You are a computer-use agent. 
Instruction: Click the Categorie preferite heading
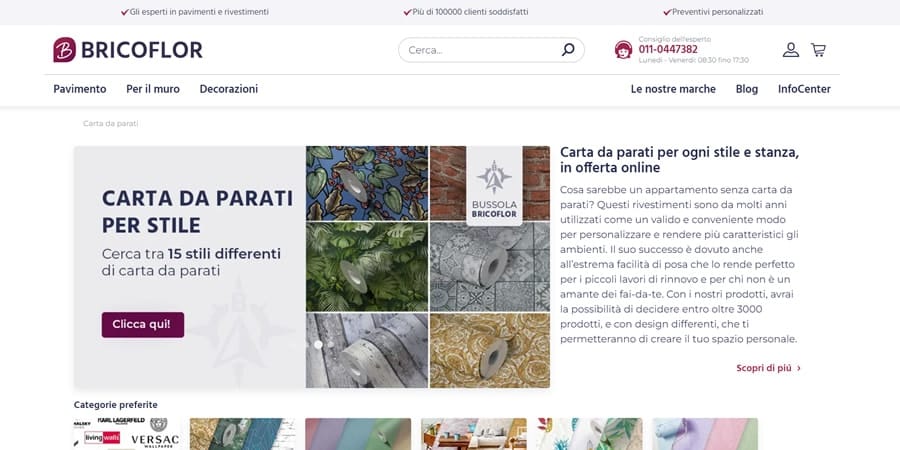(x=115, y=405)
